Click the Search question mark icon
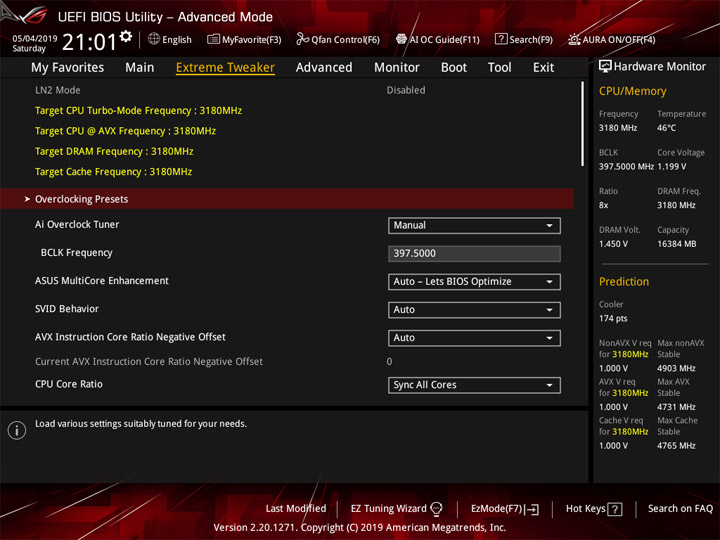 pos(501,39)
